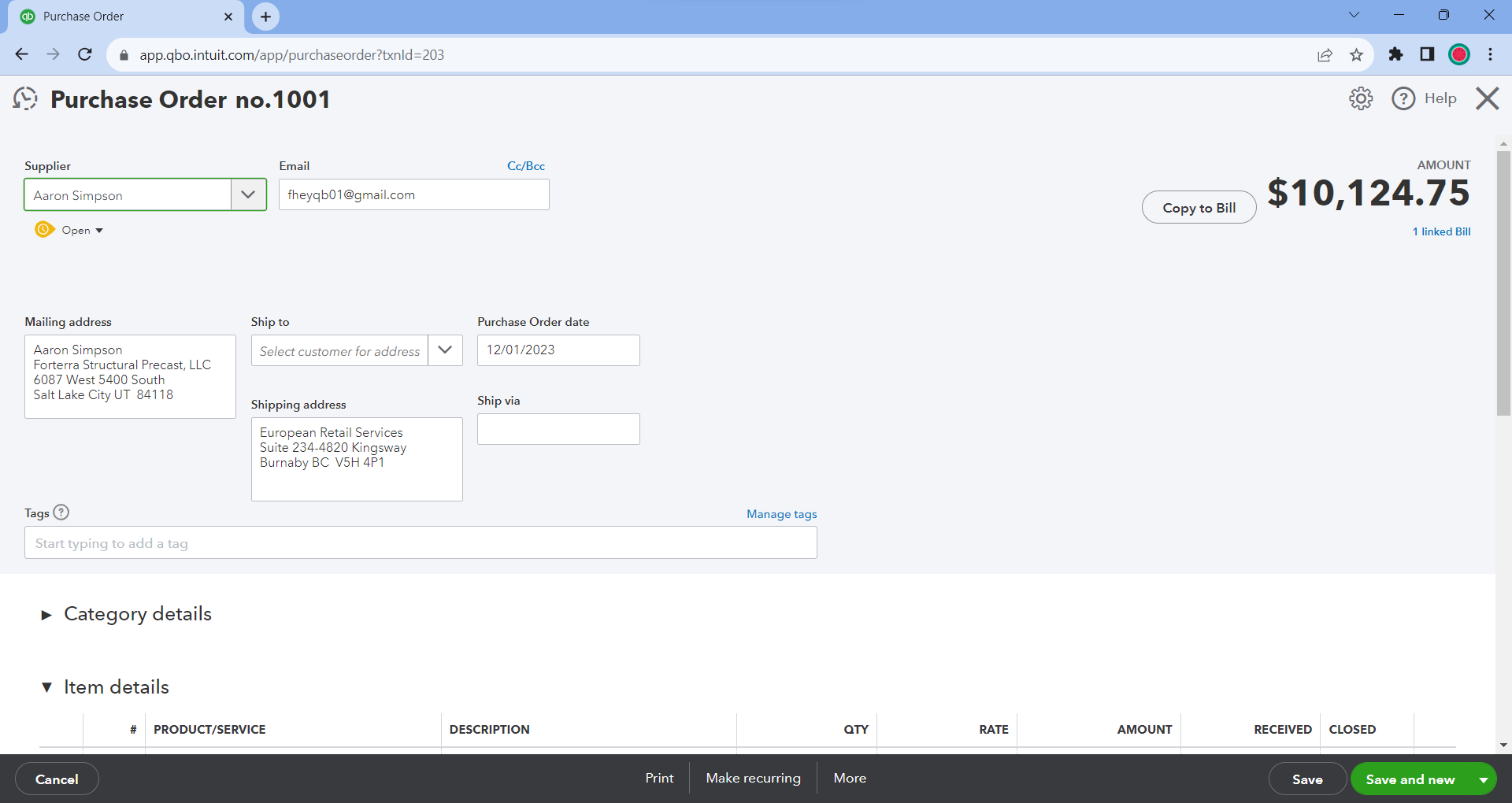Click the Ship via input field

(558, 429)
